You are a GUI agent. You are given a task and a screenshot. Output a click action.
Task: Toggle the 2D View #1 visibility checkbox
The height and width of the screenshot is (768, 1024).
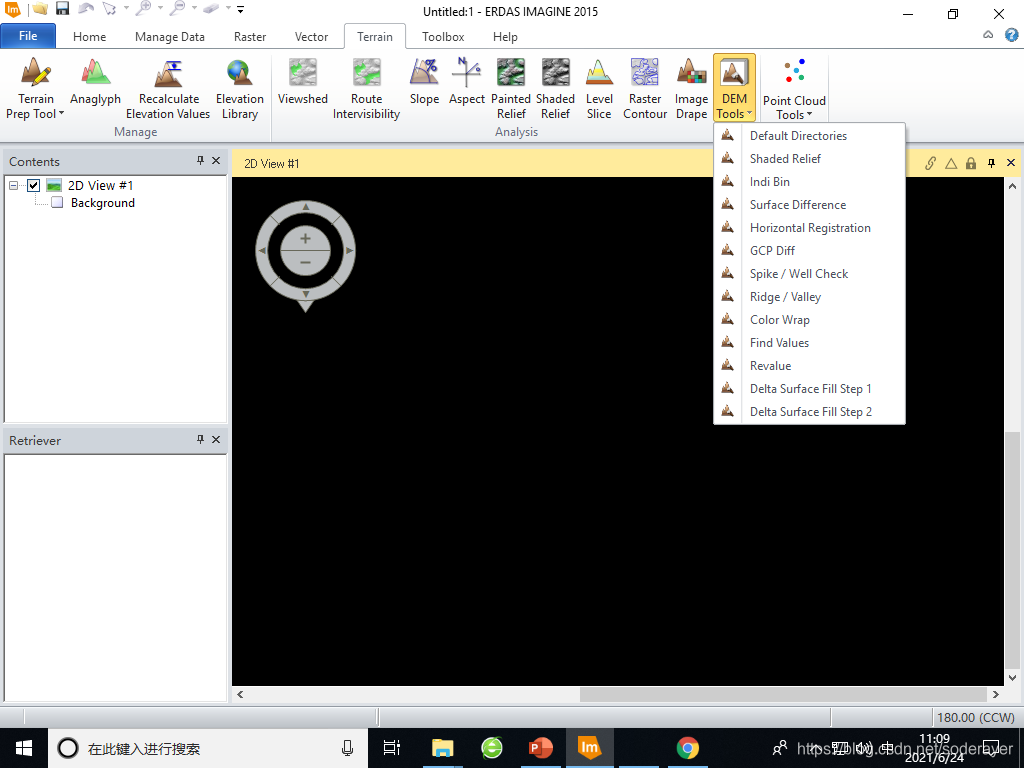click(x=33, y=185)
